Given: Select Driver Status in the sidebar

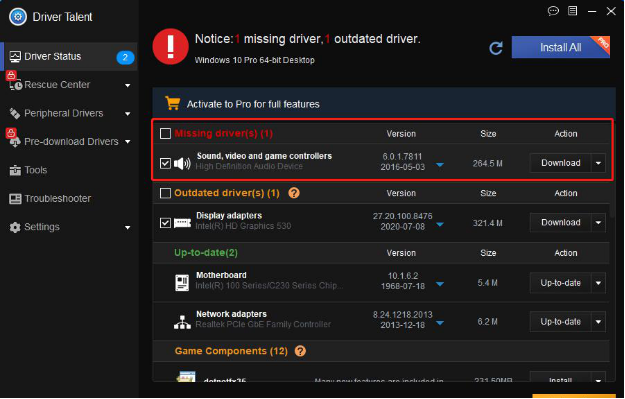Looking at the screenshot, I should click(x=69, y=57).
